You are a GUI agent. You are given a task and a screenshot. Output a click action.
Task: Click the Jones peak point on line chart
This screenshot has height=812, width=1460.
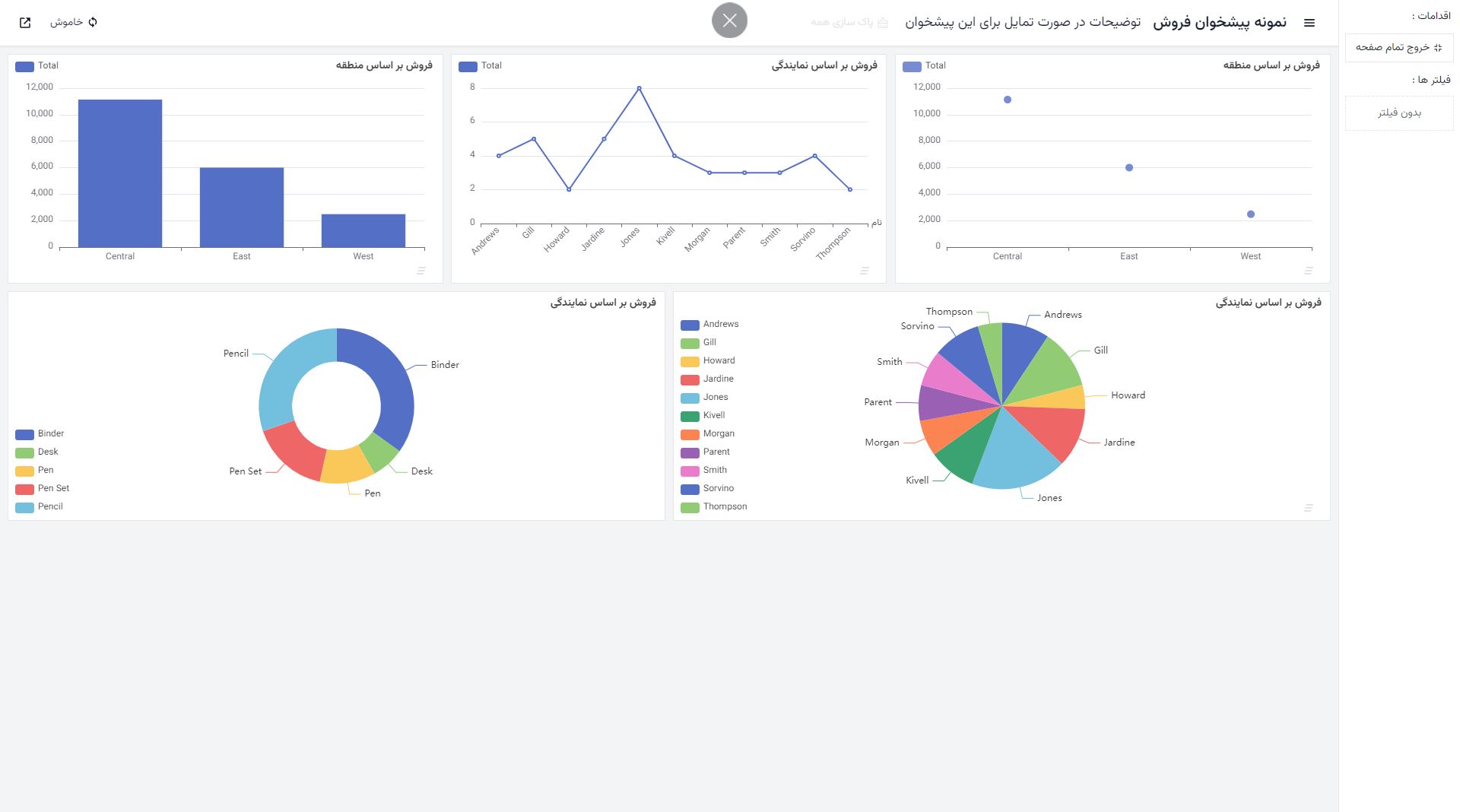(639, 88)
